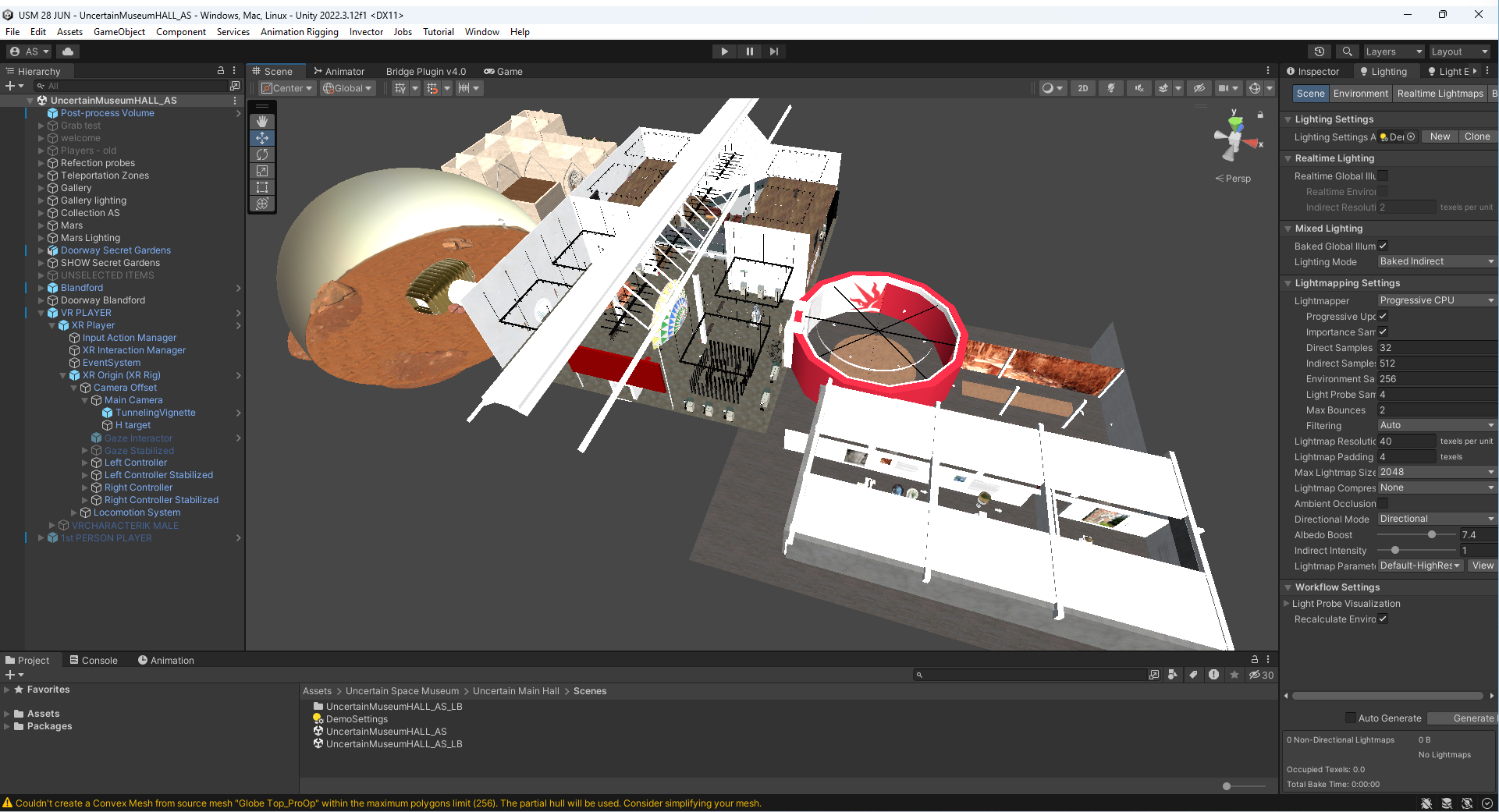
Task: Toggle scene audio mute button
Action: [1139, 88]
